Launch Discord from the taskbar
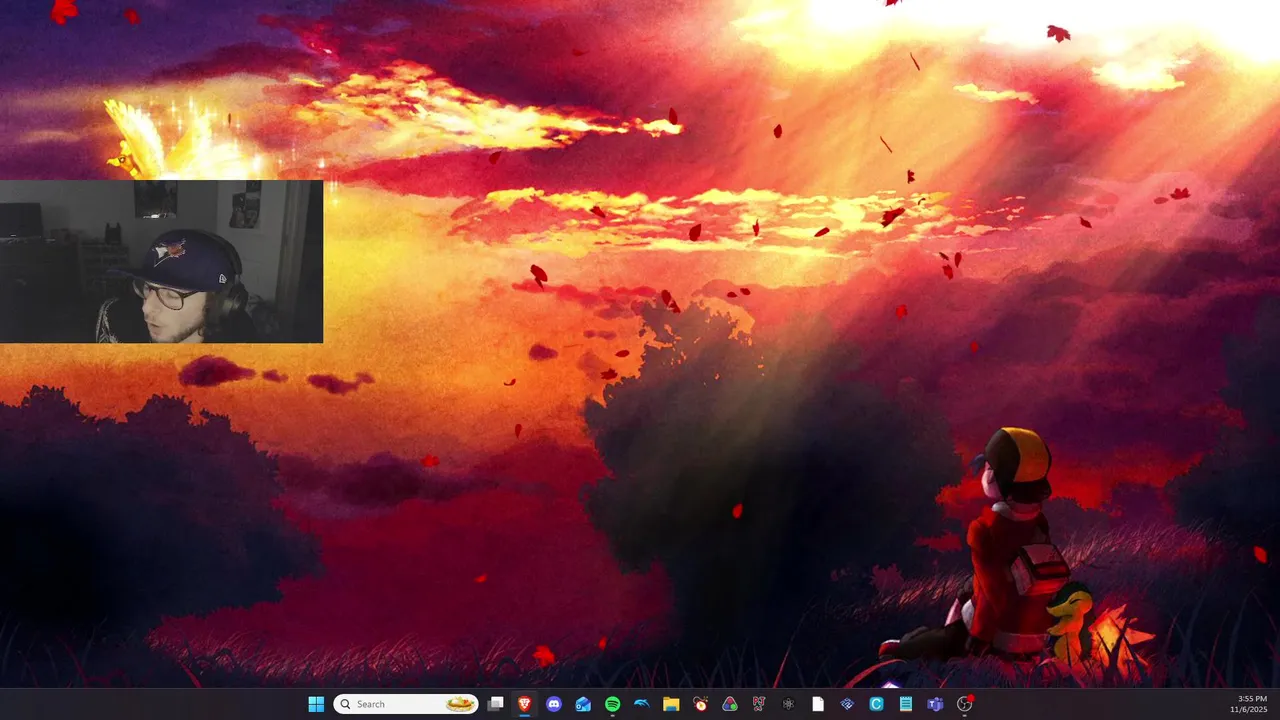This screenshot has height=720, width=1280. tap(554, 704)
